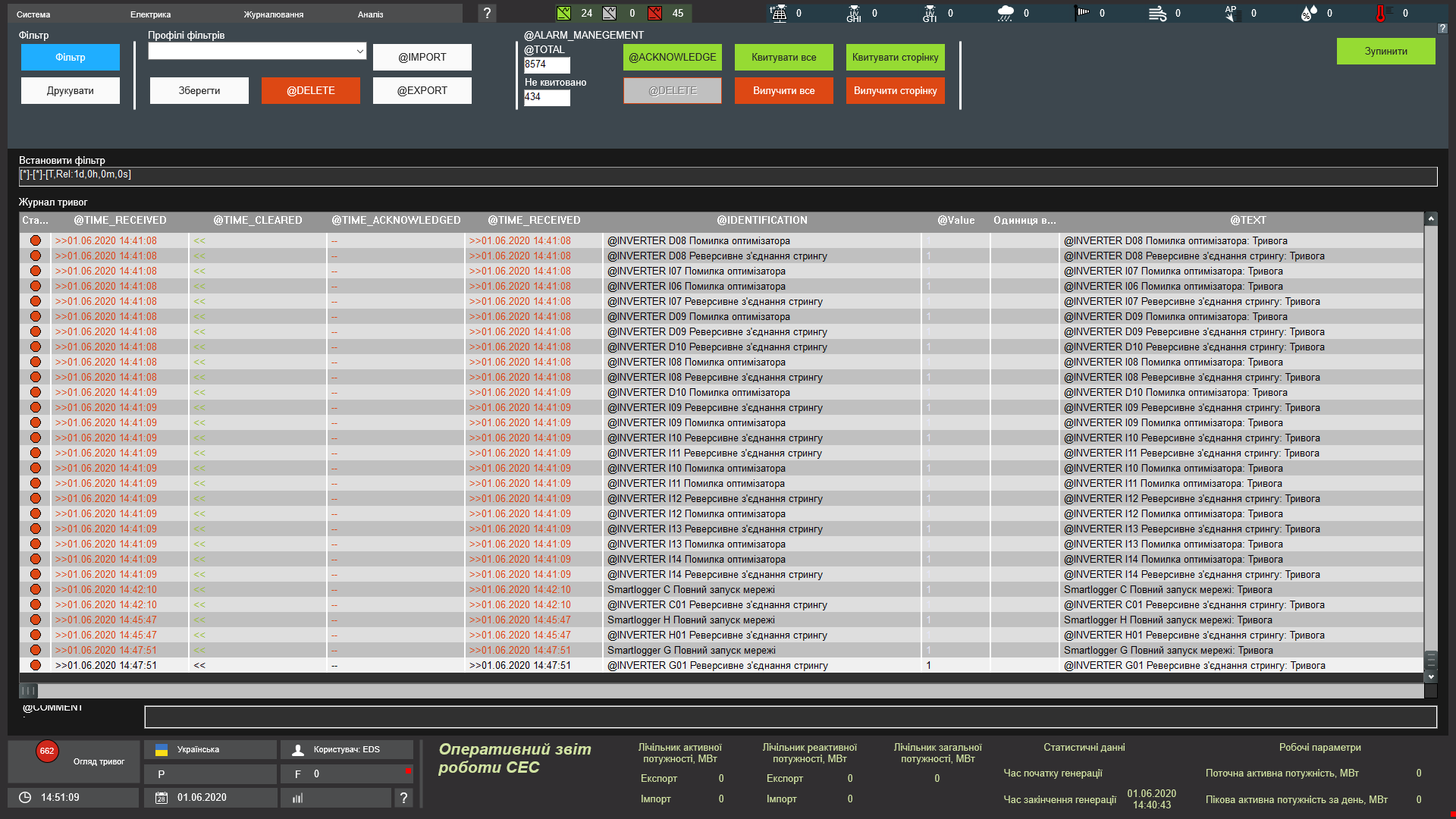Screen dimensions: 1456x819
Task: Click the red 662 alarm counter badge
Action: (47, 751)
